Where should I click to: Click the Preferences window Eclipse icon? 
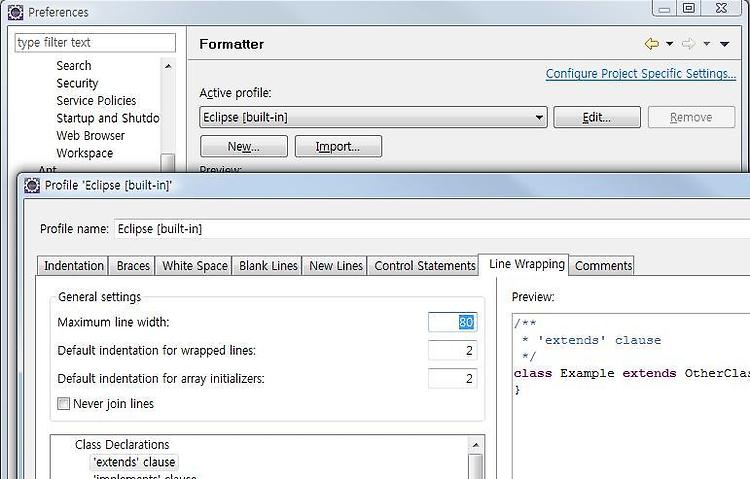point(16,12)
